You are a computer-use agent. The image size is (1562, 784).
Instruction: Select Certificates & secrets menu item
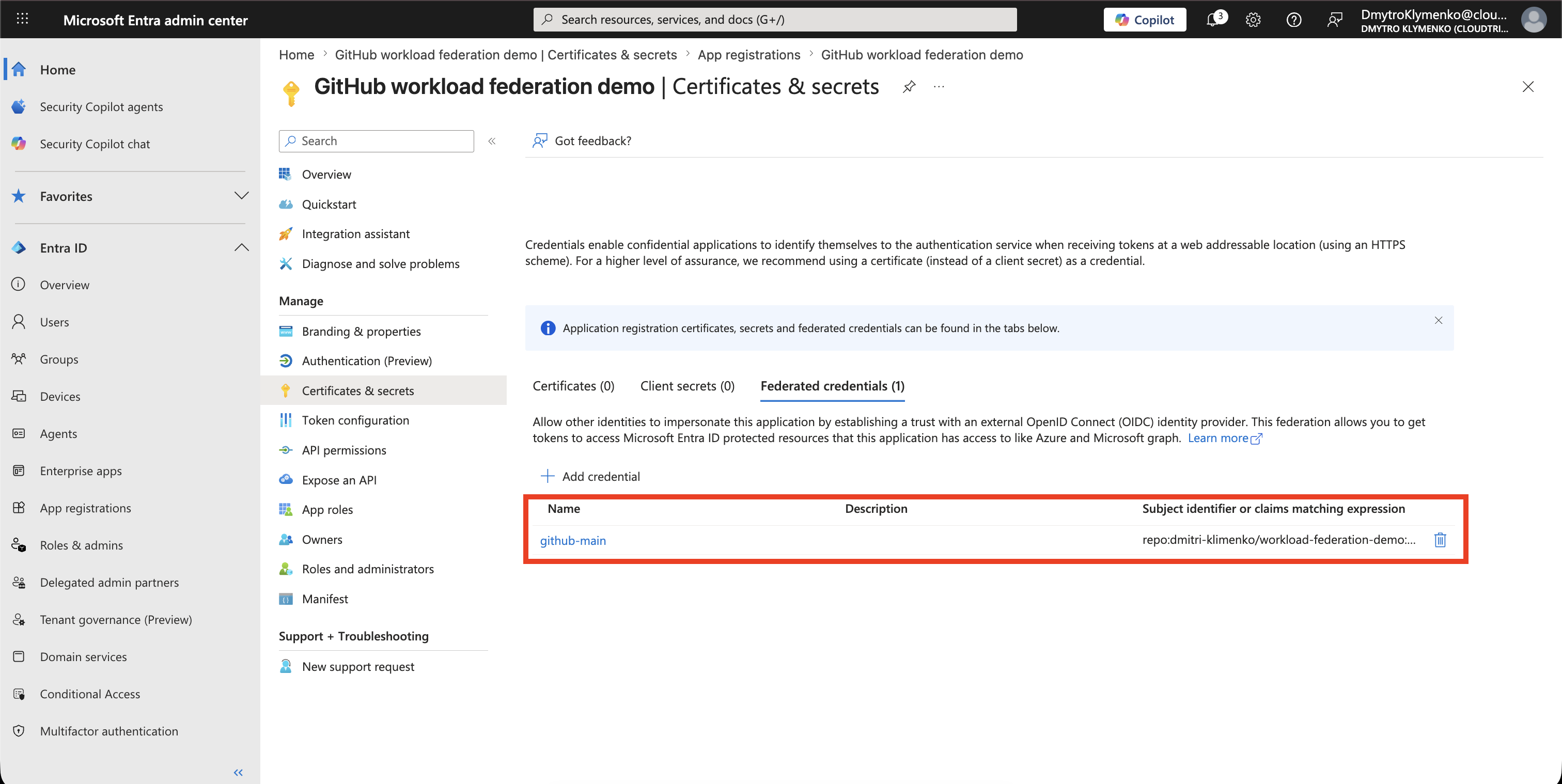[383, 390]
